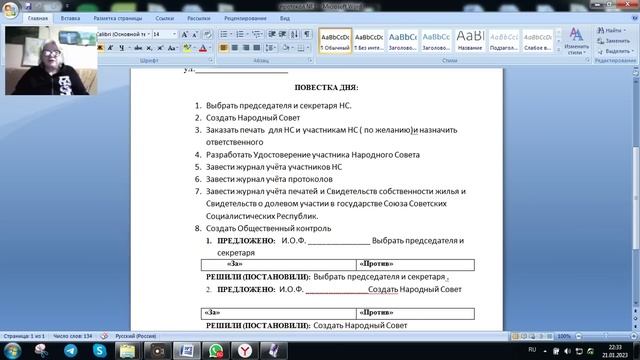This screenshot has width=640, height=360.
Task: Open the font size 14 dropdown
Action: pyautogui.click(x=174, y=34)
